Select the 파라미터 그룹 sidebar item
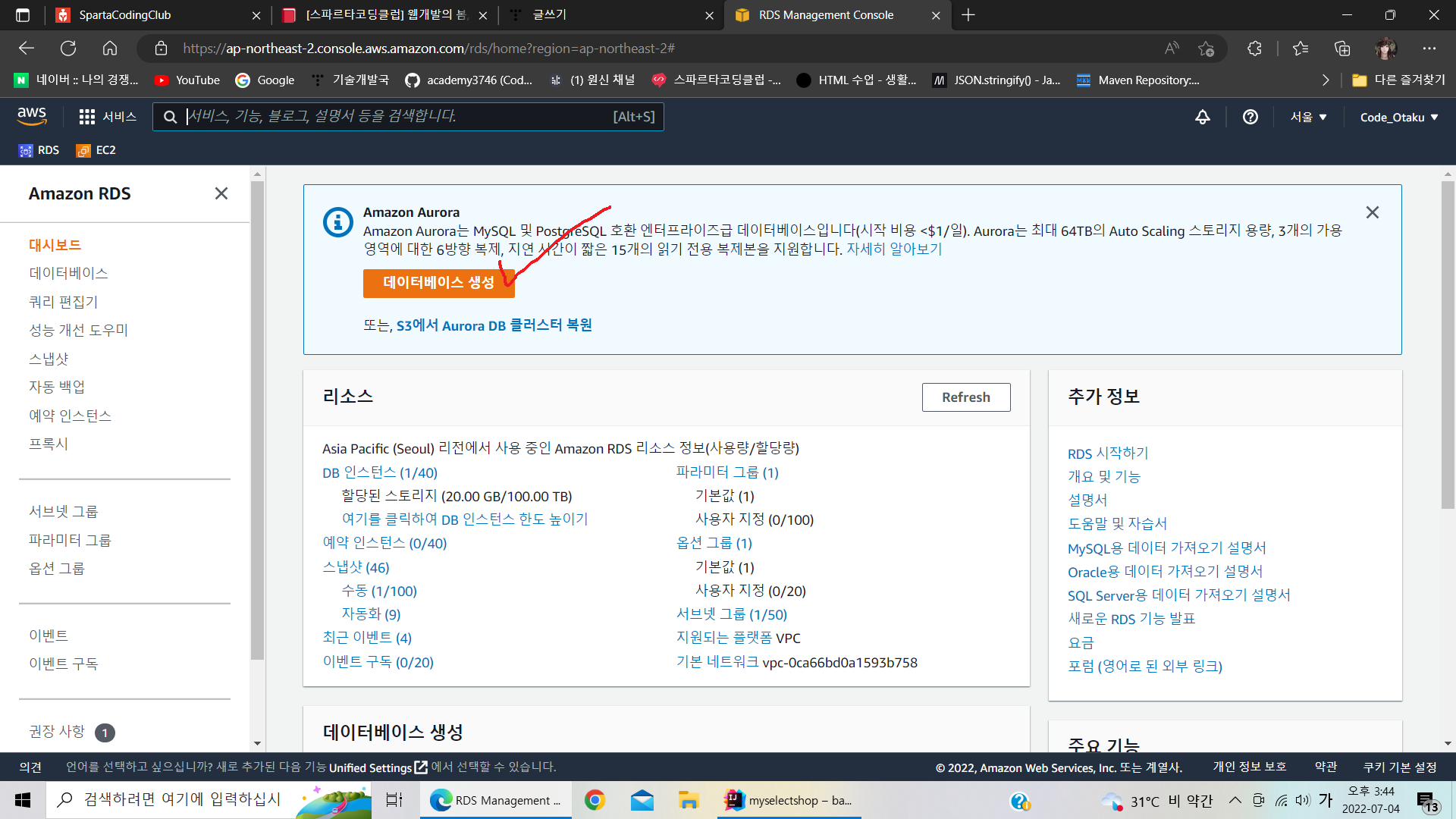 [x=70, y=540]
